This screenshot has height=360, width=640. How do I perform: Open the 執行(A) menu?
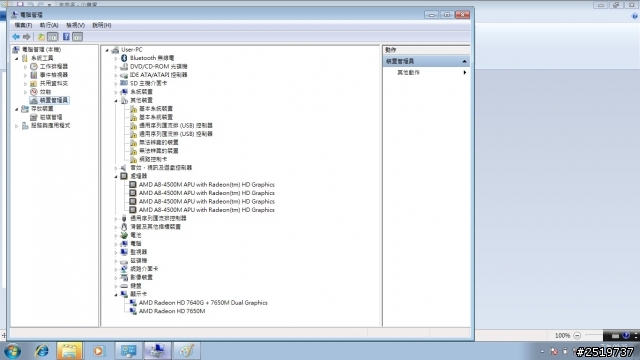pos(49,25)
